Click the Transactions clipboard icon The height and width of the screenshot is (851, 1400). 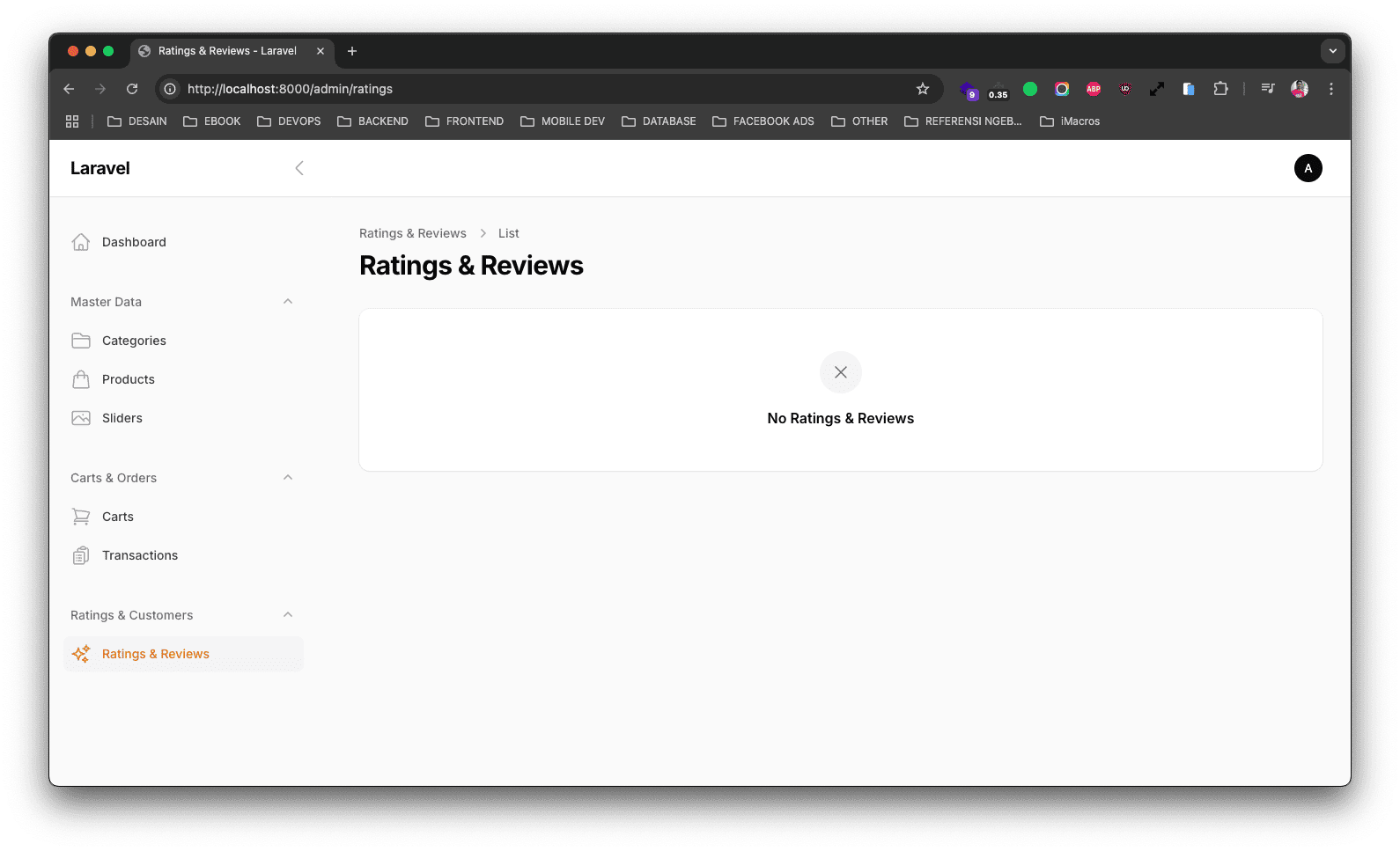point(81,555)
